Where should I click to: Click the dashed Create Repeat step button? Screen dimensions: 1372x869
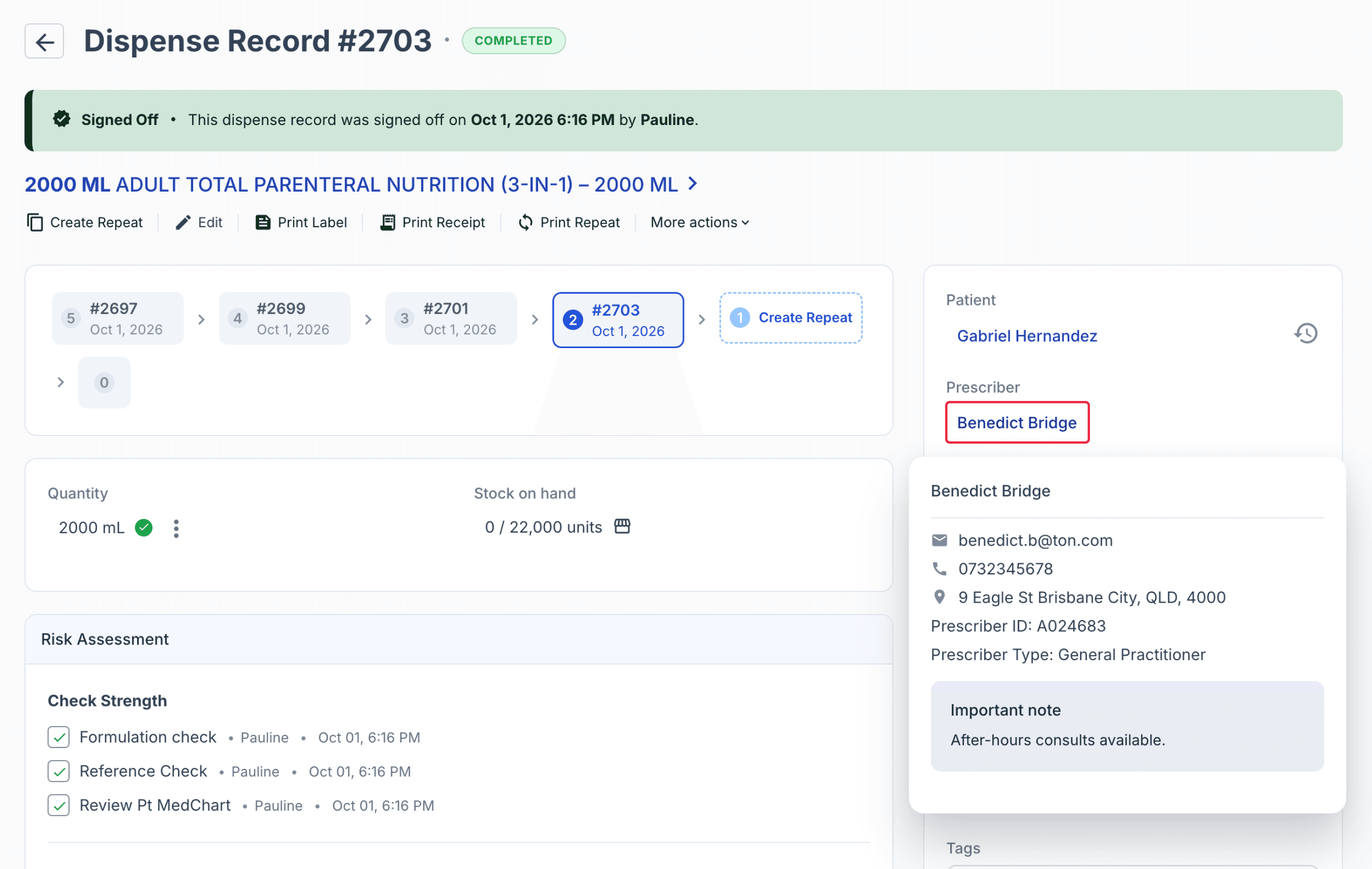coord(791,318)
